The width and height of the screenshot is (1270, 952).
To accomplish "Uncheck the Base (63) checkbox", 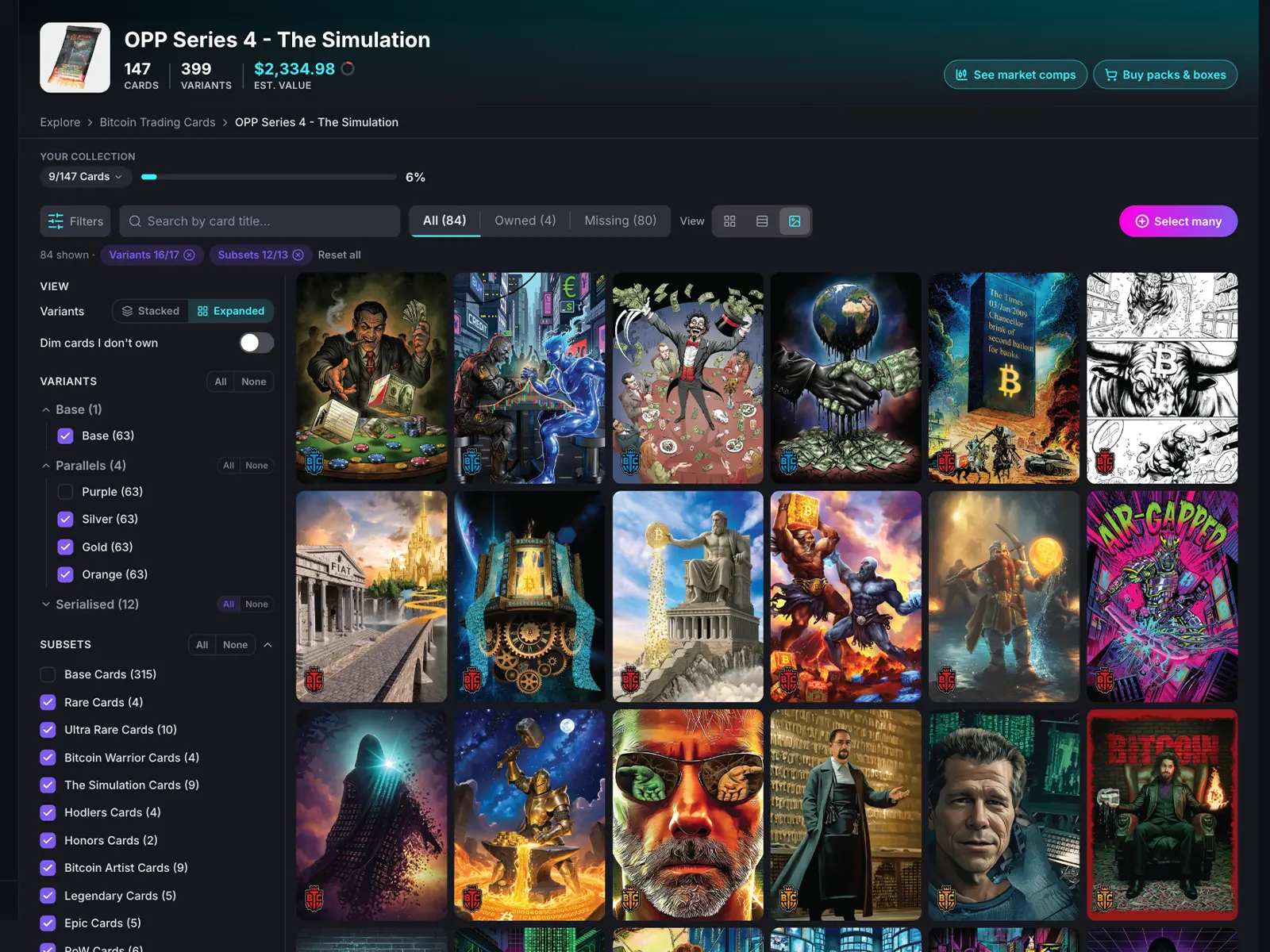I will pos(65,436).
